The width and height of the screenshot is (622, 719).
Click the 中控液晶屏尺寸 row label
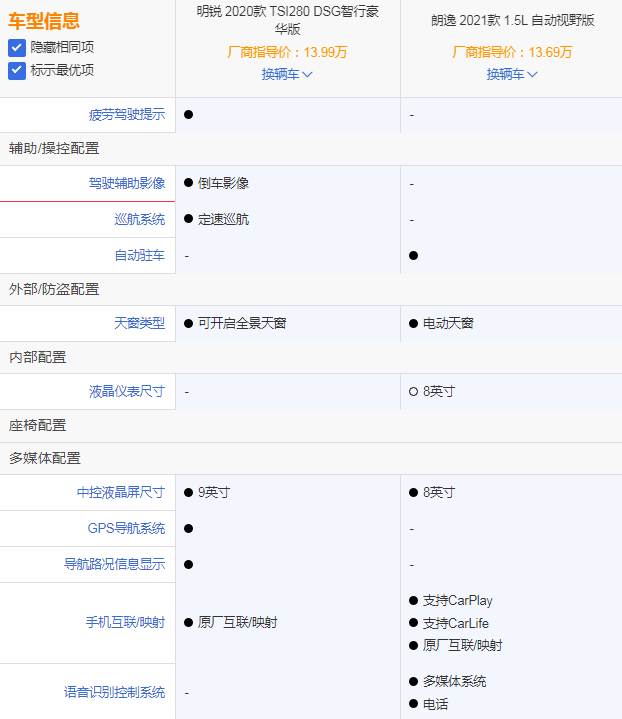120,492
